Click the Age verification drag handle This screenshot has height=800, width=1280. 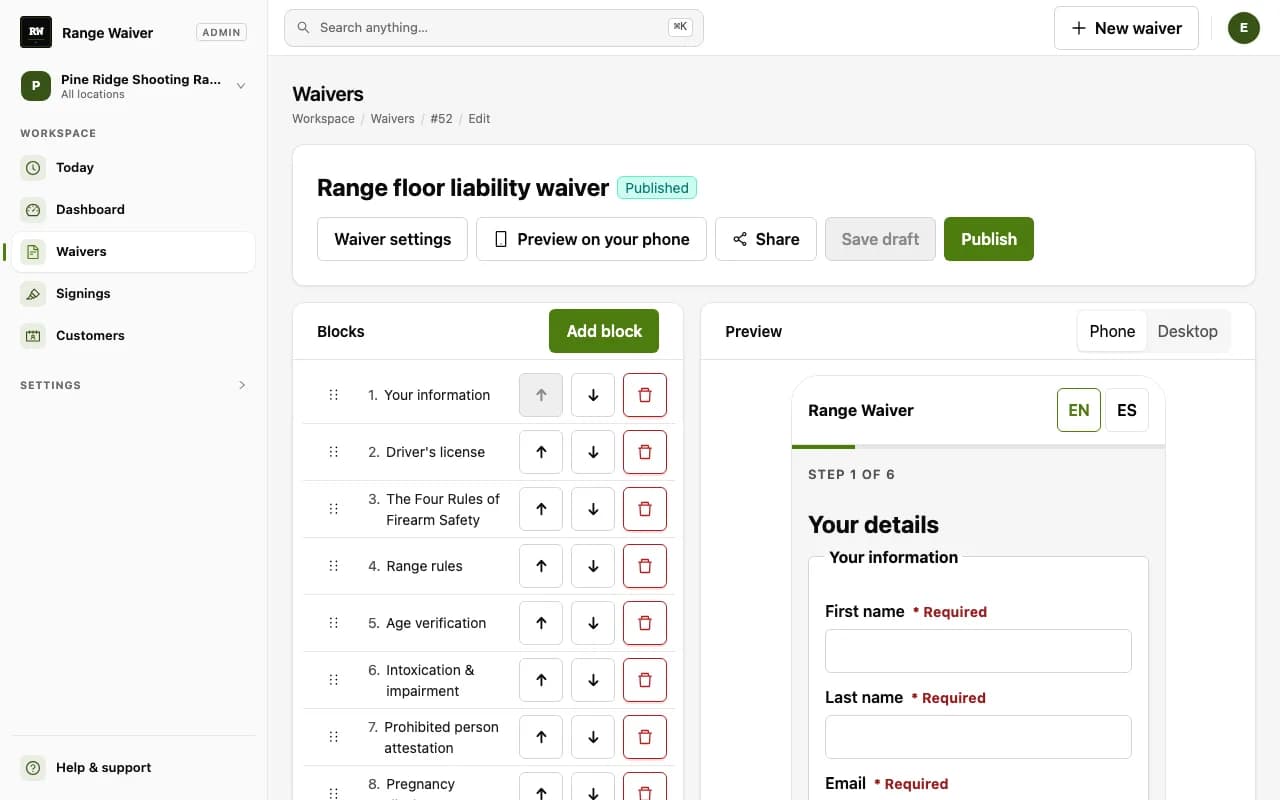coord(334,623)
